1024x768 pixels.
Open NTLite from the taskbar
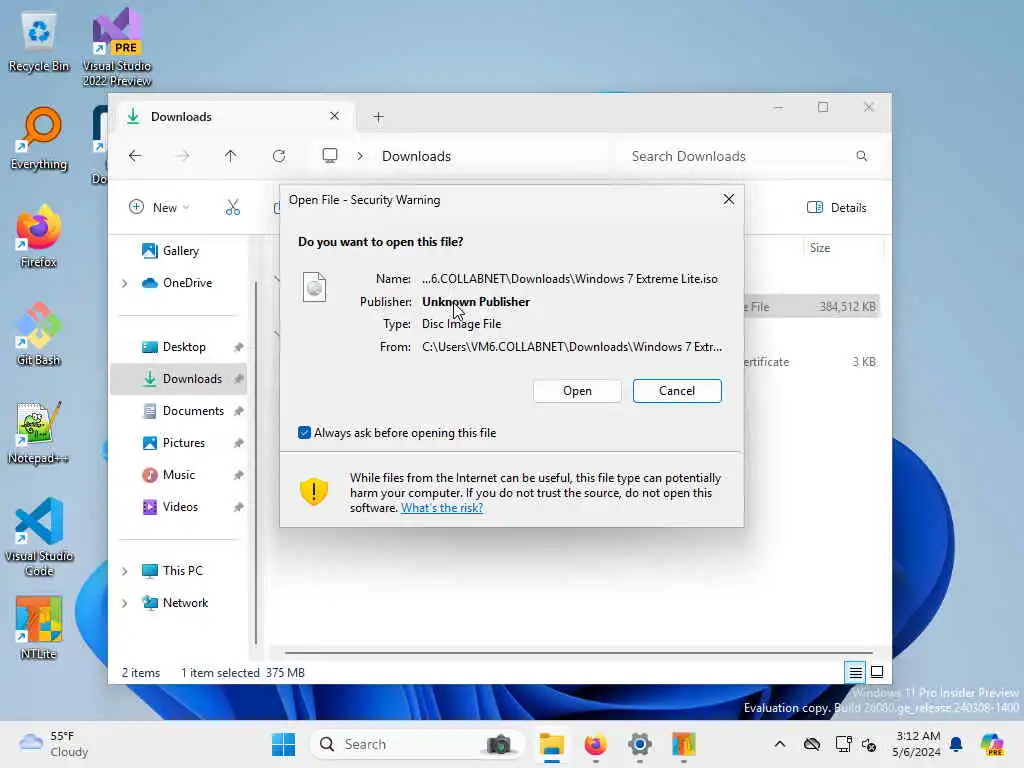click(x=684, y=744)
